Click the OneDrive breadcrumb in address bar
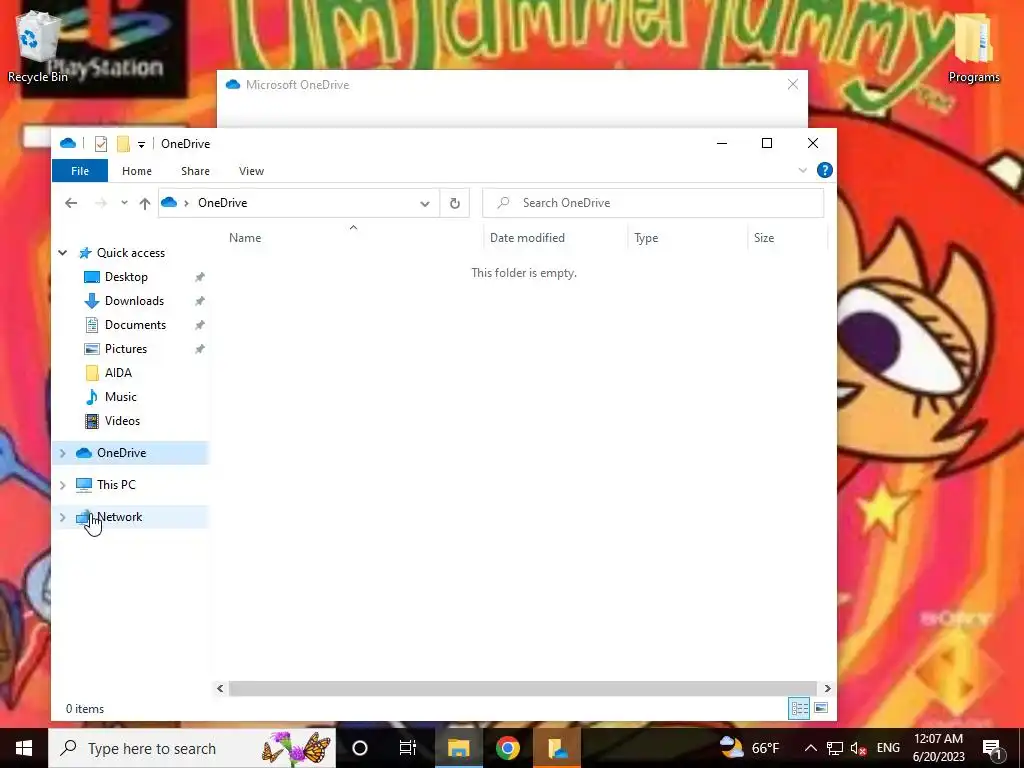Screen dimensions: 1024x768 pos(223,203)
